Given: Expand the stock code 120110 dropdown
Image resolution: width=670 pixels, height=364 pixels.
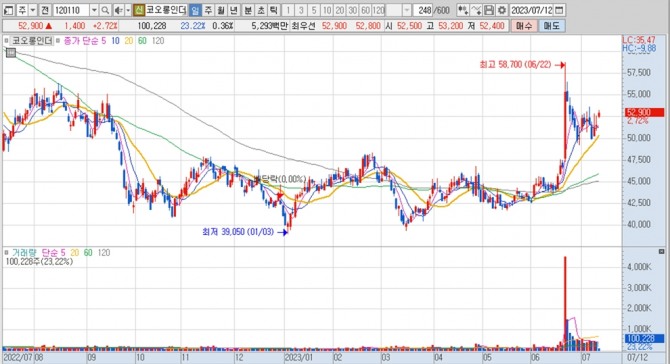Looking at the screenshot, I should (94, 10).
